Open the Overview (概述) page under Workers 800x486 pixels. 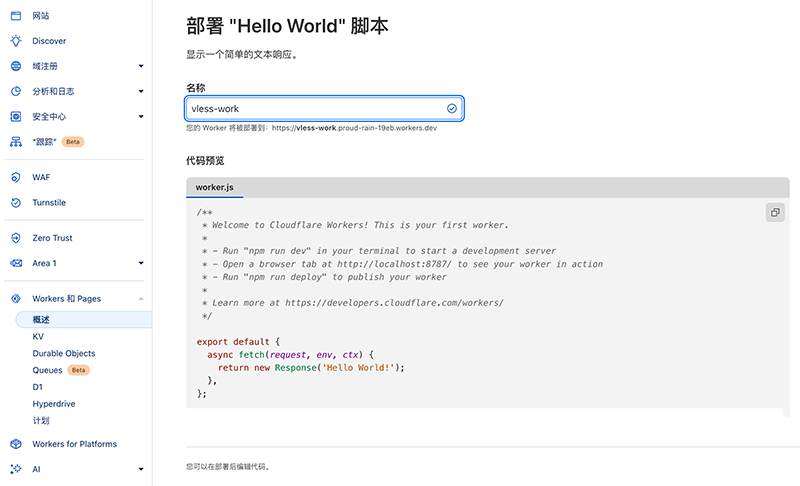(x=84, y=320)
